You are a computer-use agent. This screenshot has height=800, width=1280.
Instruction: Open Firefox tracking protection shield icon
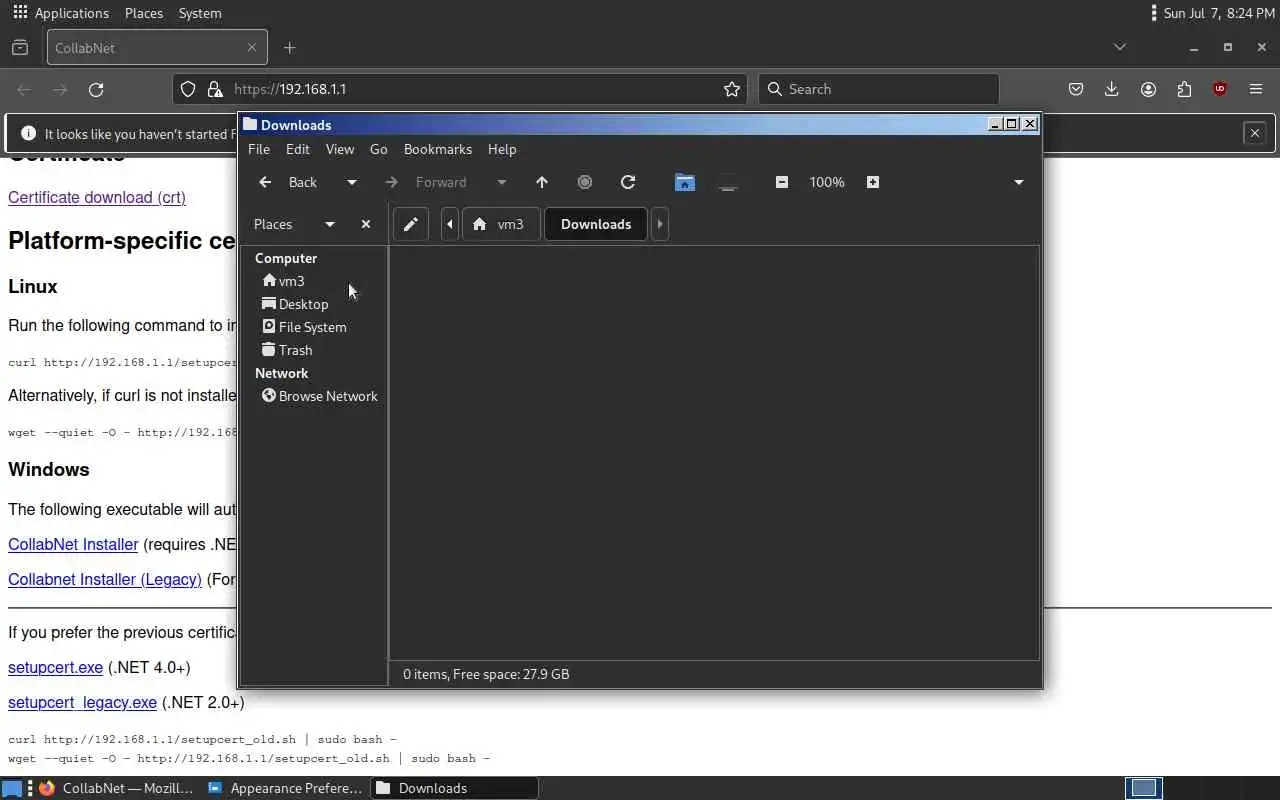pos(188,89)
